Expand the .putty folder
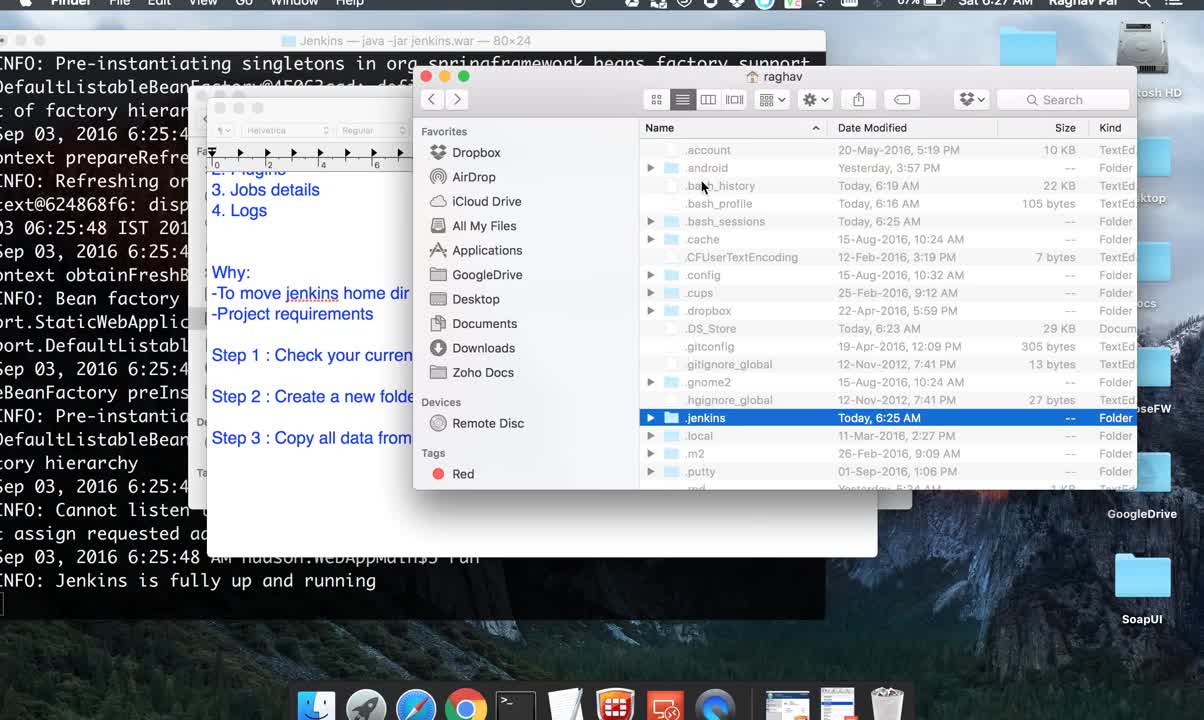1204x720 pixels. pos(651,472)
